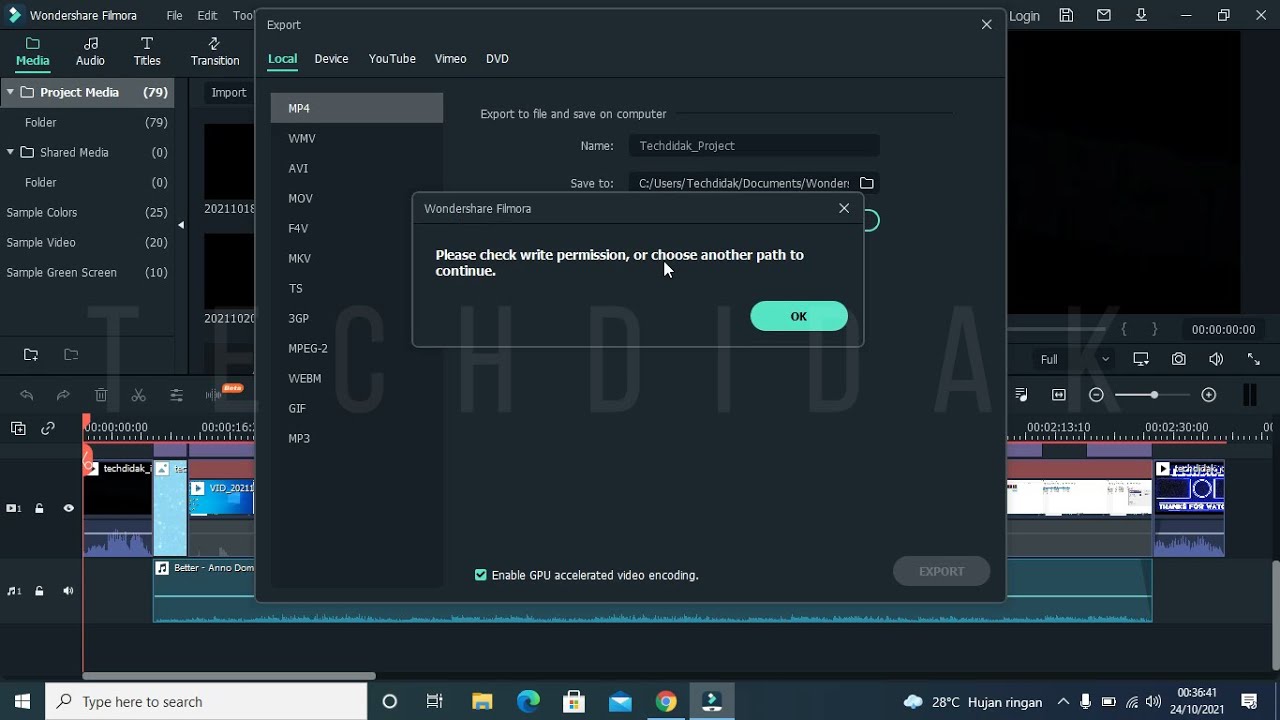The height and width of the screenshot is (720, 1280).
Task: Click the snapshot camera icon
Action: coord(1179,359)
